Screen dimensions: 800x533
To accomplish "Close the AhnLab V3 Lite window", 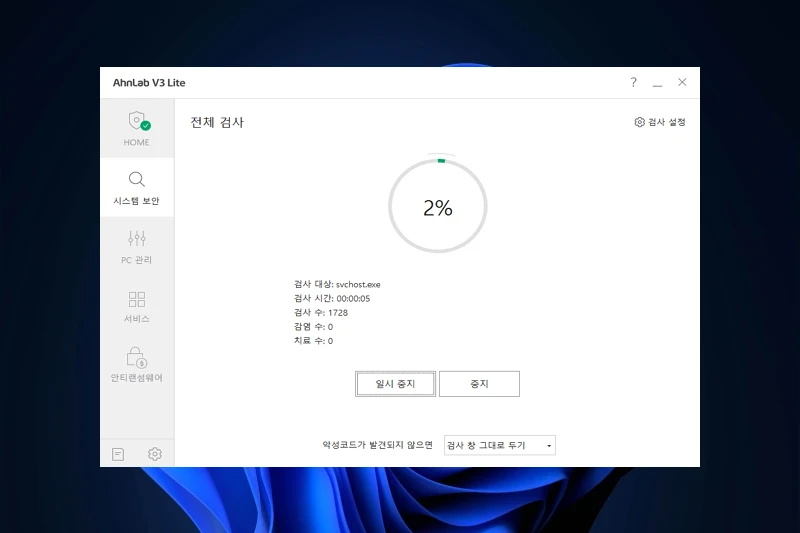I will pos(682,82).
